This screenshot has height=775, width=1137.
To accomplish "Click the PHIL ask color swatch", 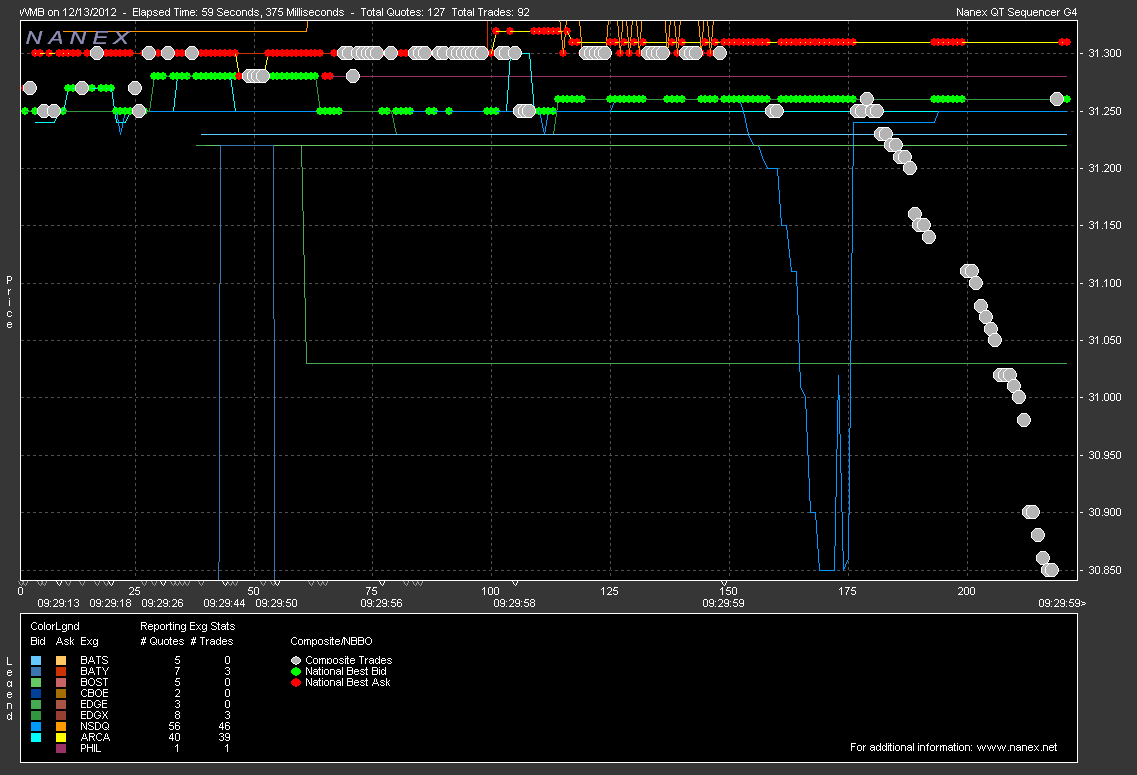I will 61,748.
